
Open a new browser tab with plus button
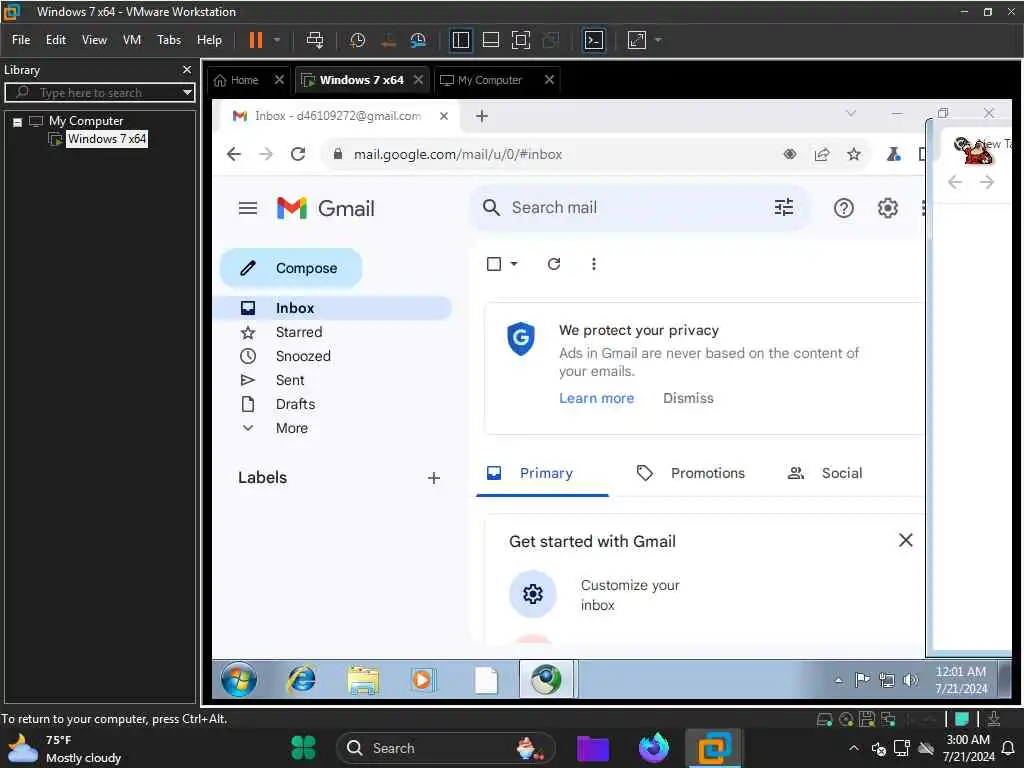tap(482, 116)
